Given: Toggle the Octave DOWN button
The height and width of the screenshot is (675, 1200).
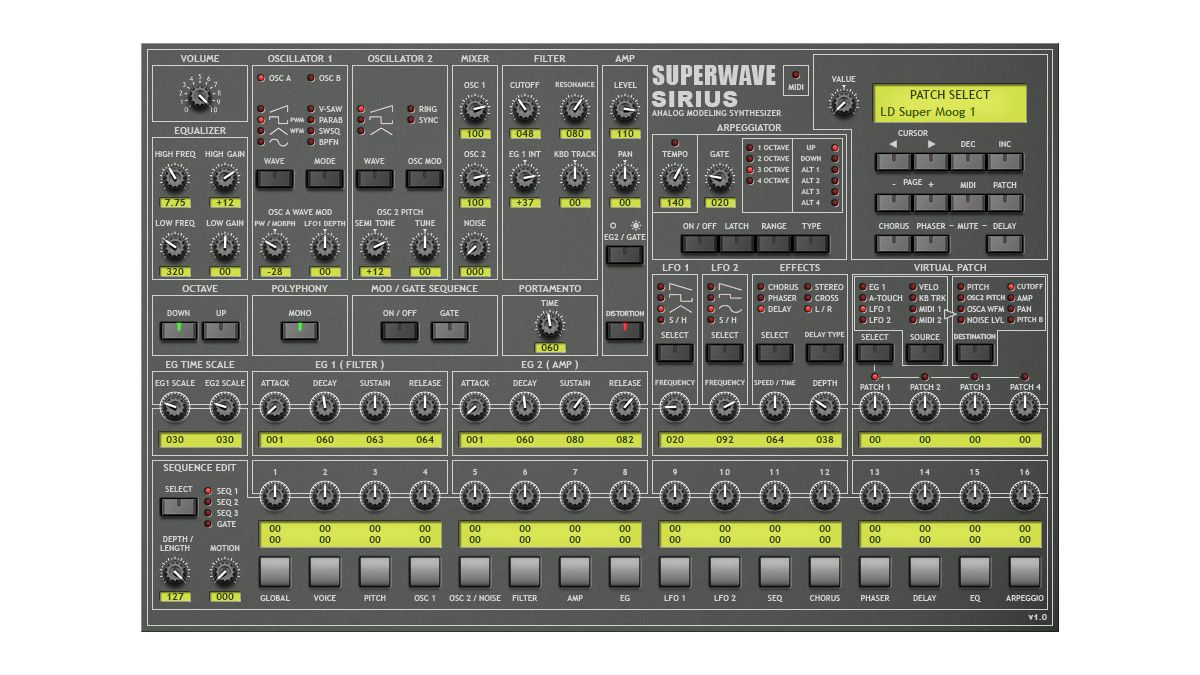Looking at the screenshot, I should point(179,331).
